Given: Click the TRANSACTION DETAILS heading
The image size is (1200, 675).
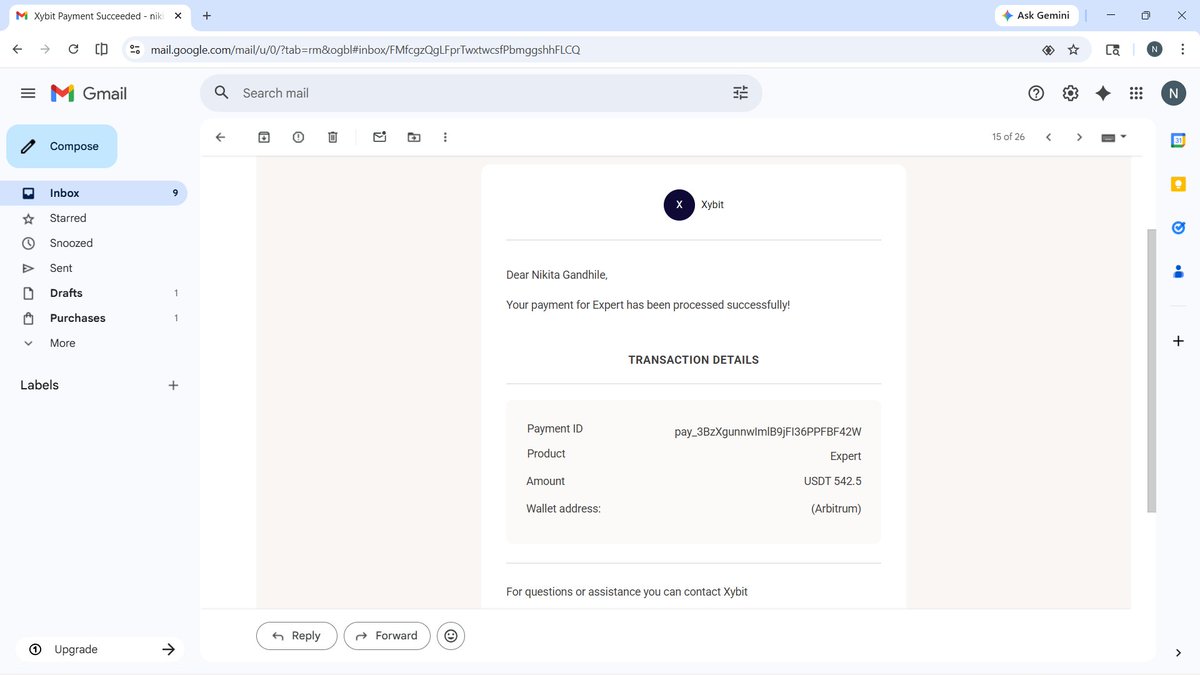Looking at the screenshot, I should 693,360.
